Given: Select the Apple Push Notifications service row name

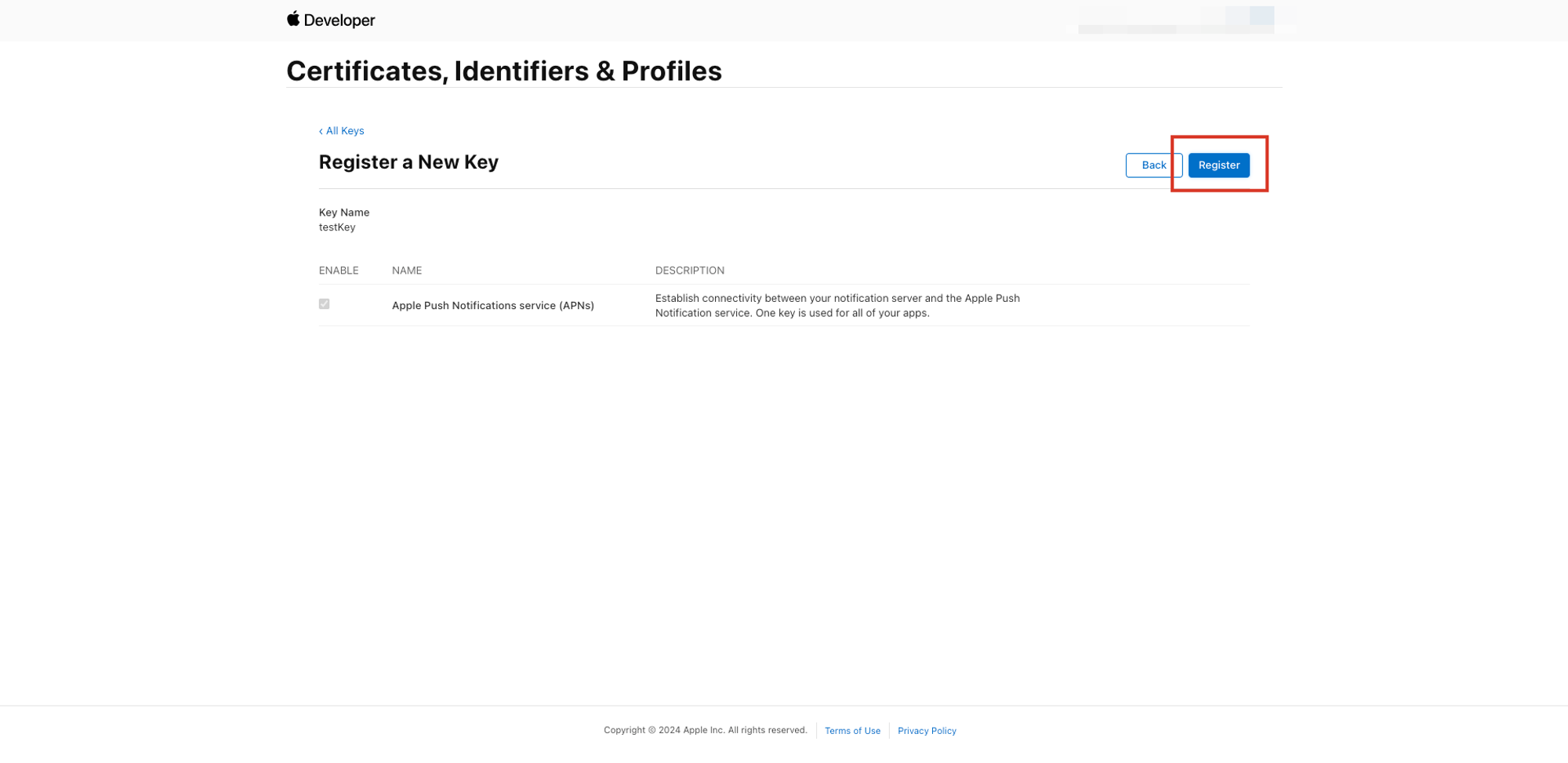Looking at the screenshot, I should pos(493,306).
